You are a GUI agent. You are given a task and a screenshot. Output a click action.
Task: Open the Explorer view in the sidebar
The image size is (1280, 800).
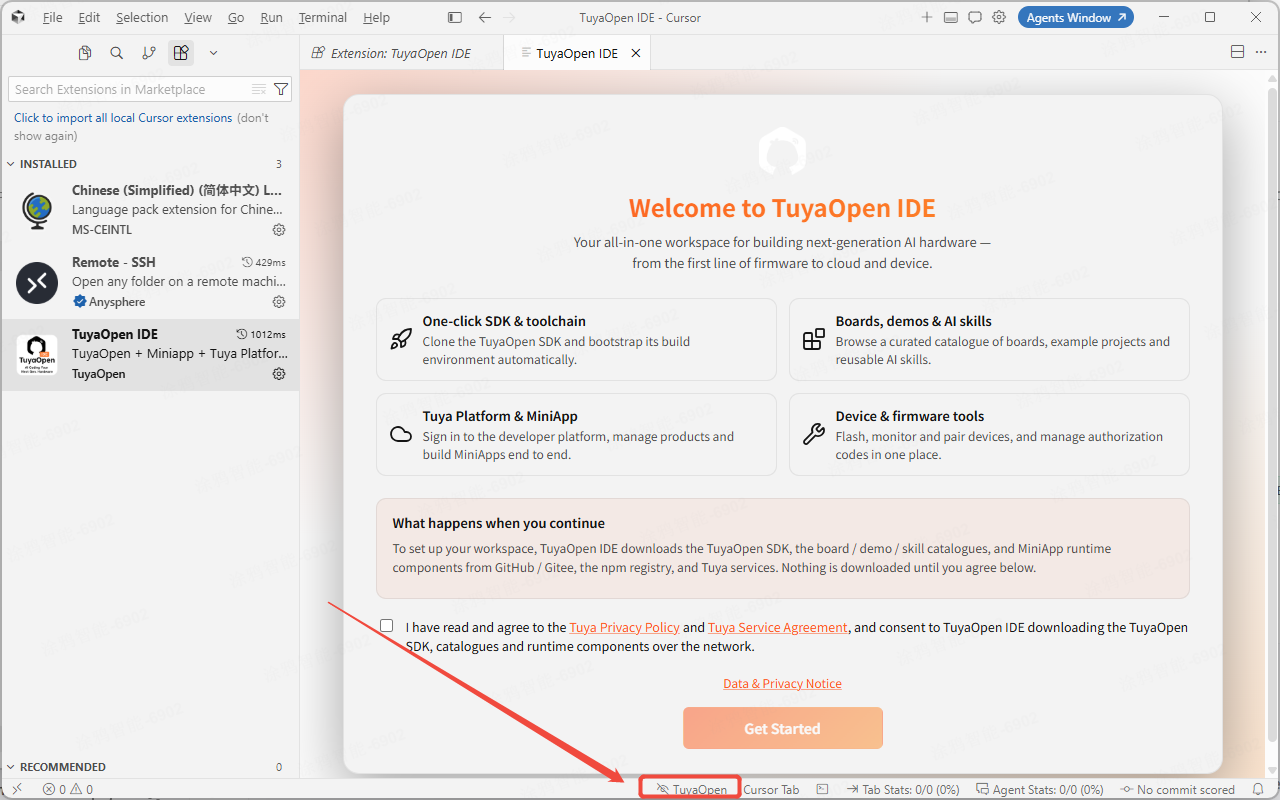coord(85,53)
